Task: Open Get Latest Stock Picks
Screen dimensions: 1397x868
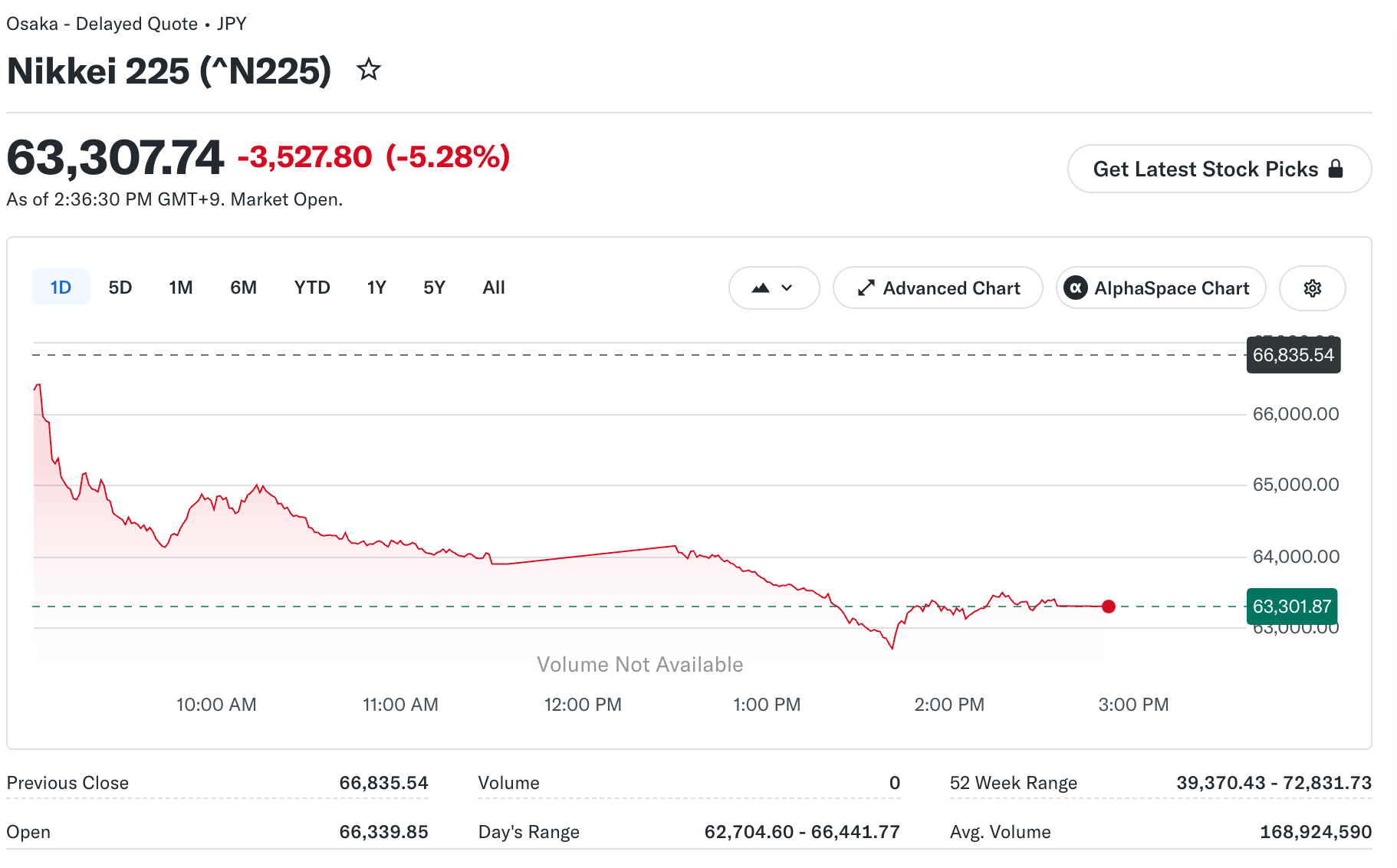Action: [1219, 169]
